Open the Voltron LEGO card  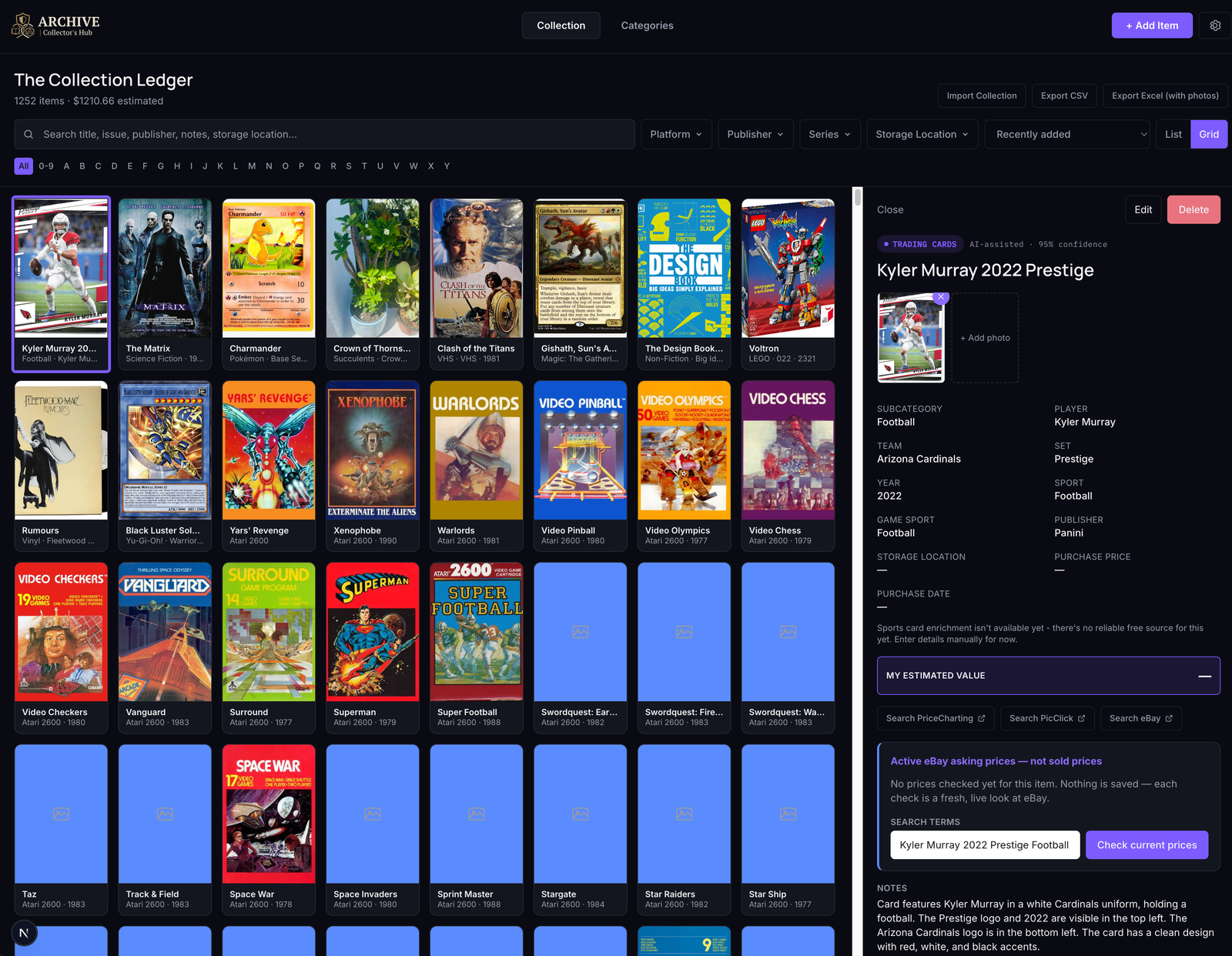coord(788,284)
